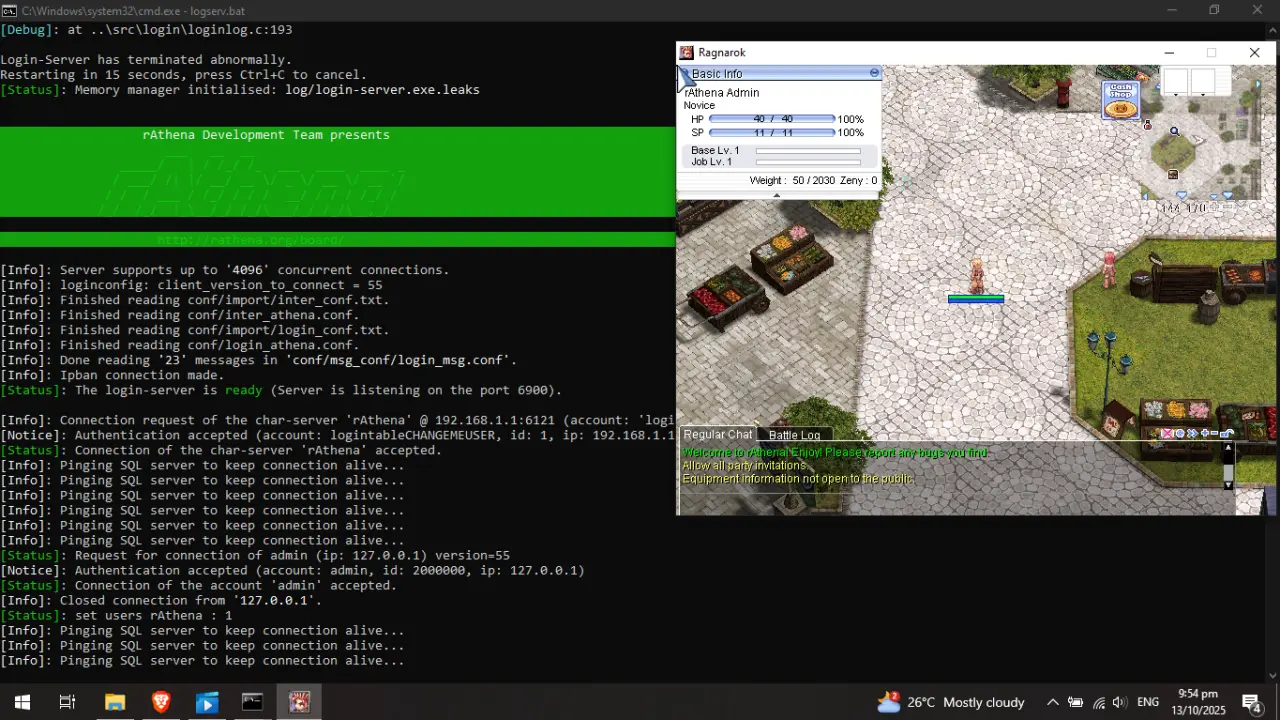
Task: Click the 'Allow all party invitations' message
Action: (x=744, y=466)
